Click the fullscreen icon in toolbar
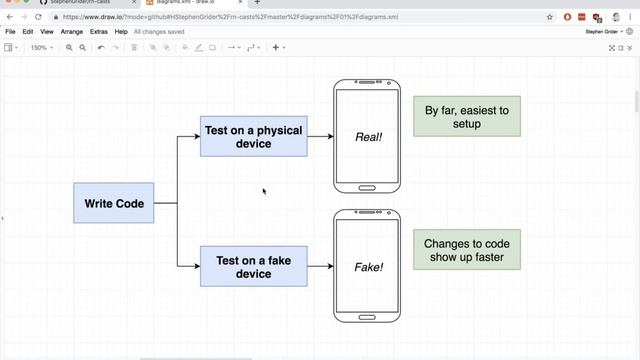Viewport: 640px width, 360px height. coord(612,48)
